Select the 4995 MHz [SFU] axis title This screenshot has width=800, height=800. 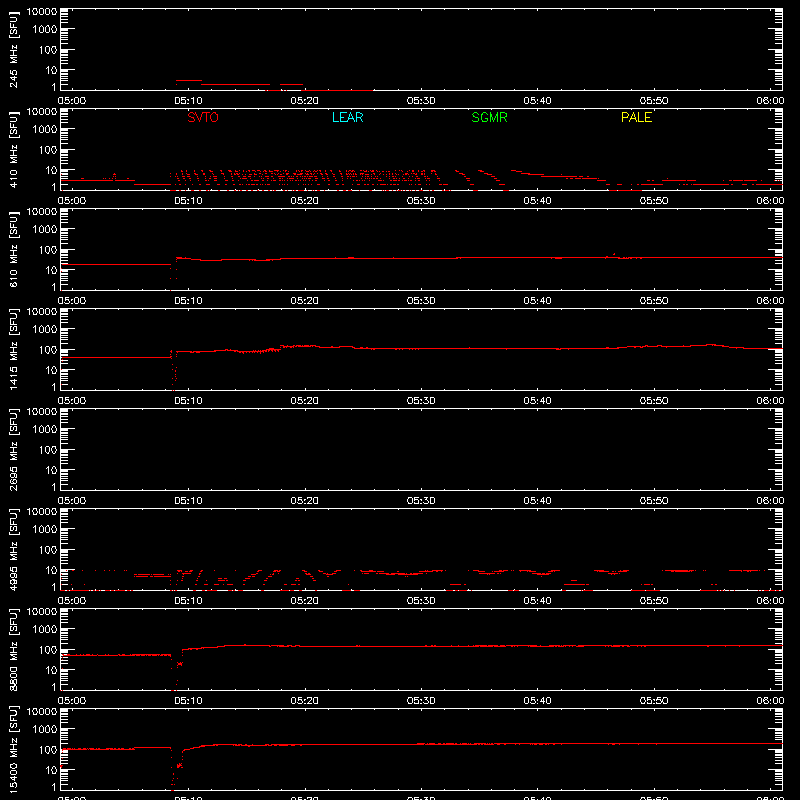[x=14, y=549]
